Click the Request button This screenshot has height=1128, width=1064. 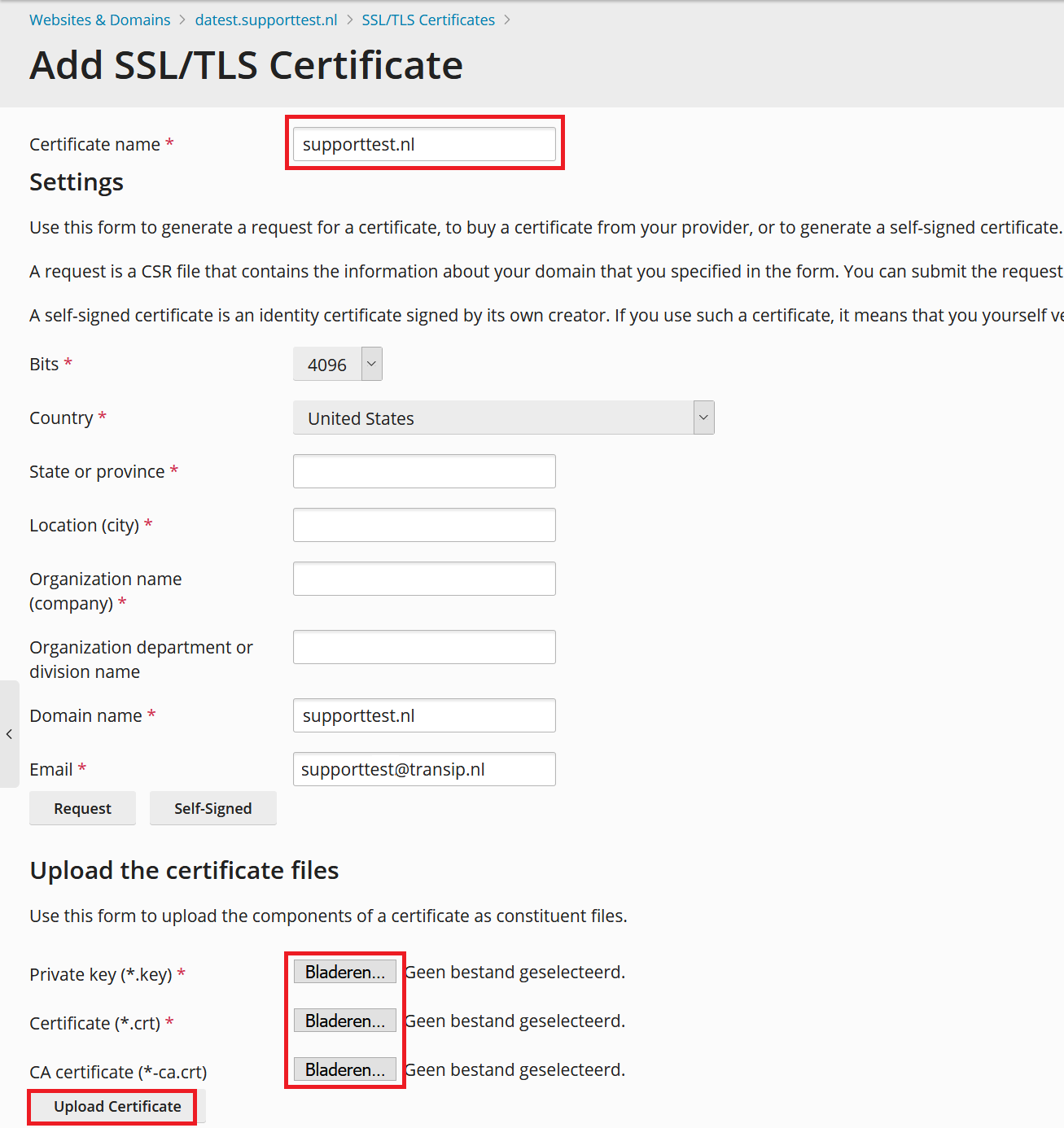coord(82,808)
